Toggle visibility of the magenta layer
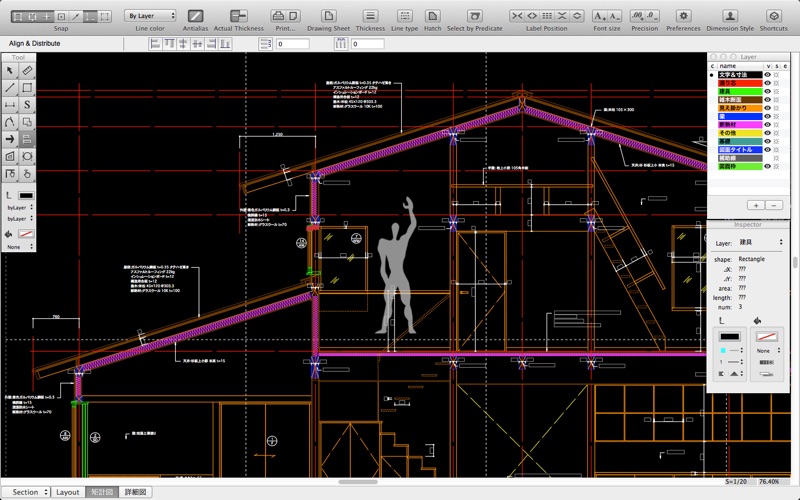This screenshot has height=500, width=800. [767, 124]
